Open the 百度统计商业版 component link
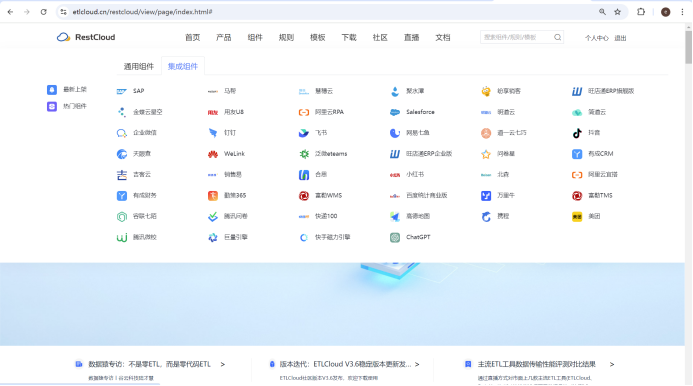The height and width of the screenshot is (386, 693). [426, 195]
